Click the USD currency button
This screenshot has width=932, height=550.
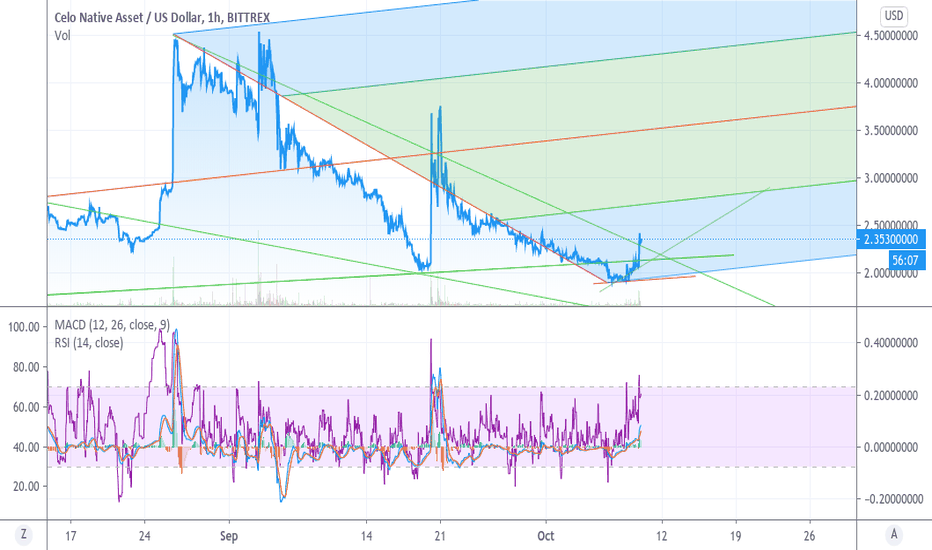(894, 16)
